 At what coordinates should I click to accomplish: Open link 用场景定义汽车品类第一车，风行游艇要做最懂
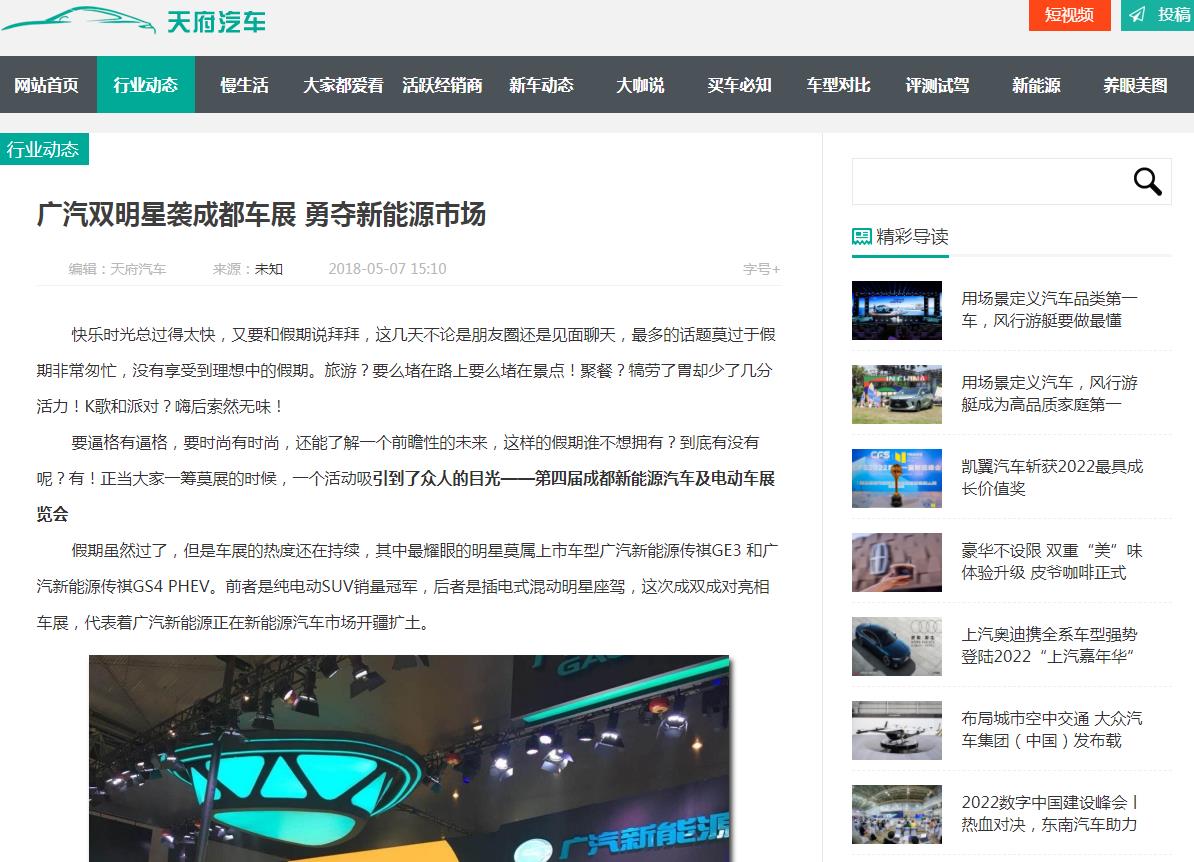[x=1049, y=310]
